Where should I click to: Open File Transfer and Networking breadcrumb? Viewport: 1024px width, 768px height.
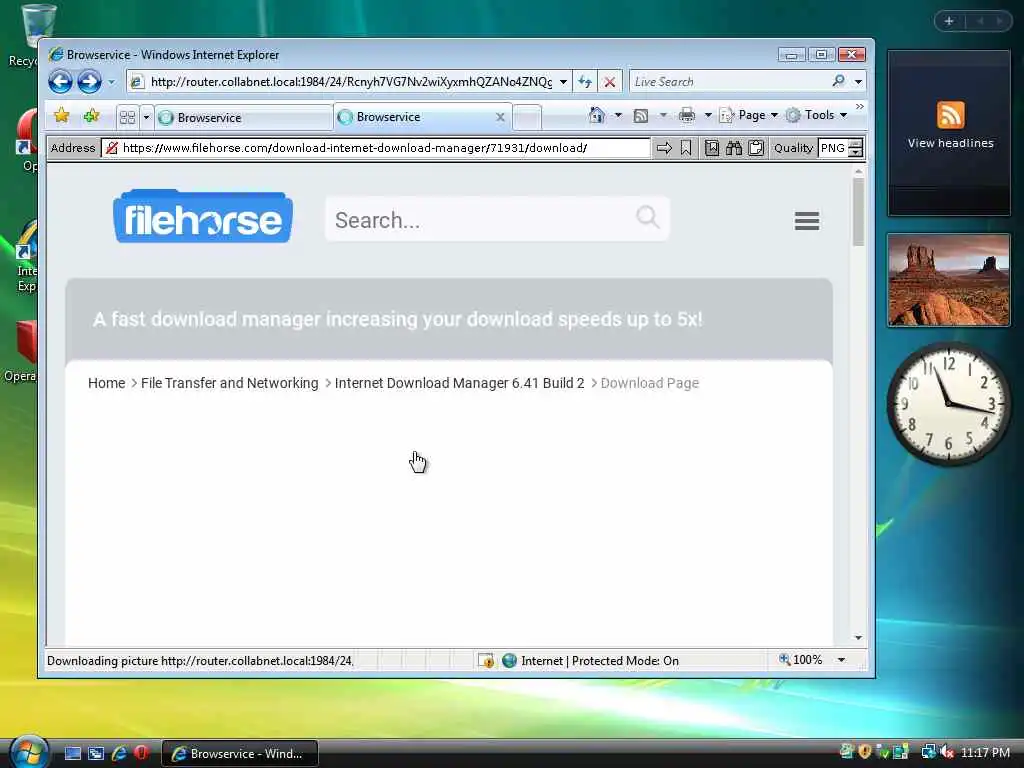pyautogui.click(x=230, y=383)
